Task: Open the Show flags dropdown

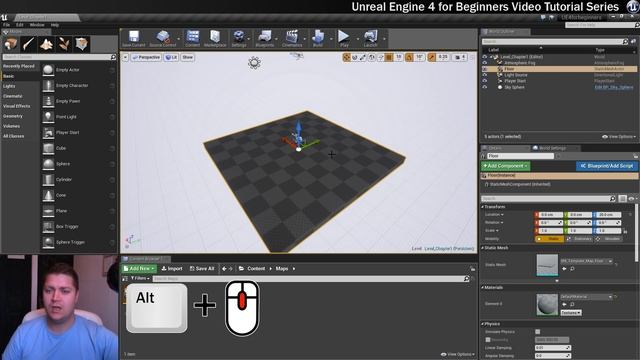Action: point(187,58)
